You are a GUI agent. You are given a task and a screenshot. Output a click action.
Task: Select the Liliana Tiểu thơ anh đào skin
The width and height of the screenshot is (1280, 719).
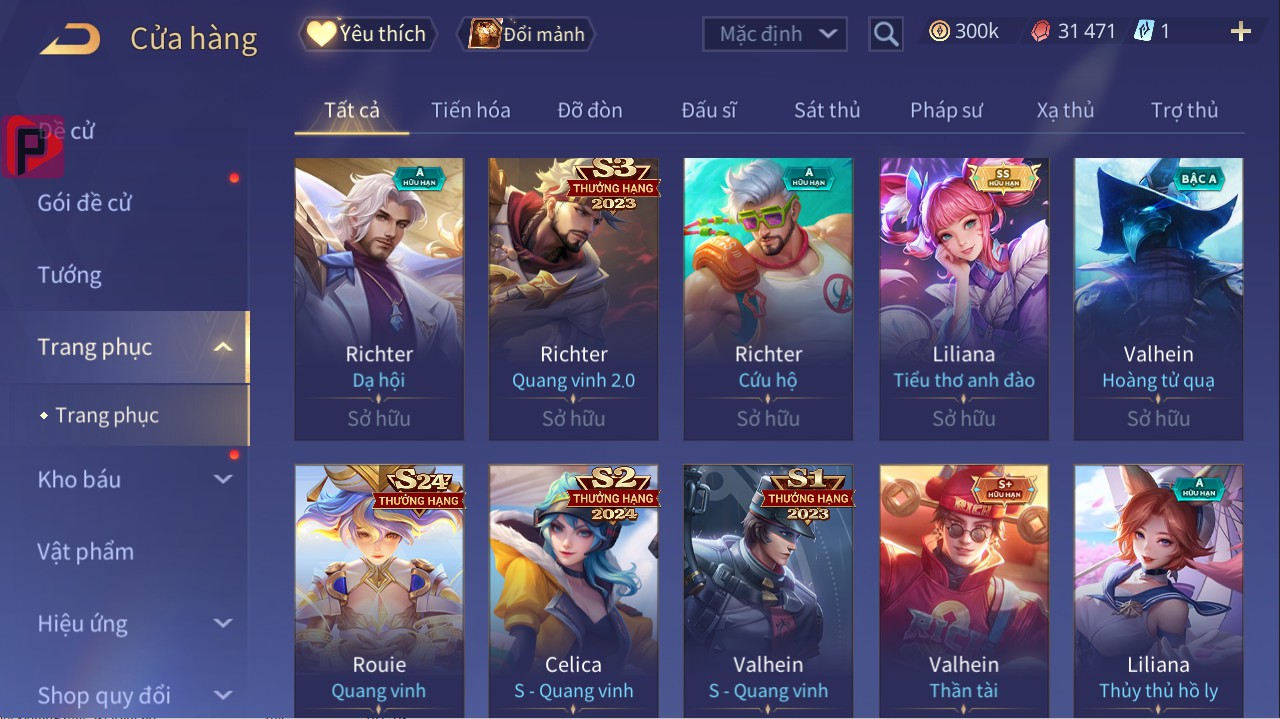(964, 298)
